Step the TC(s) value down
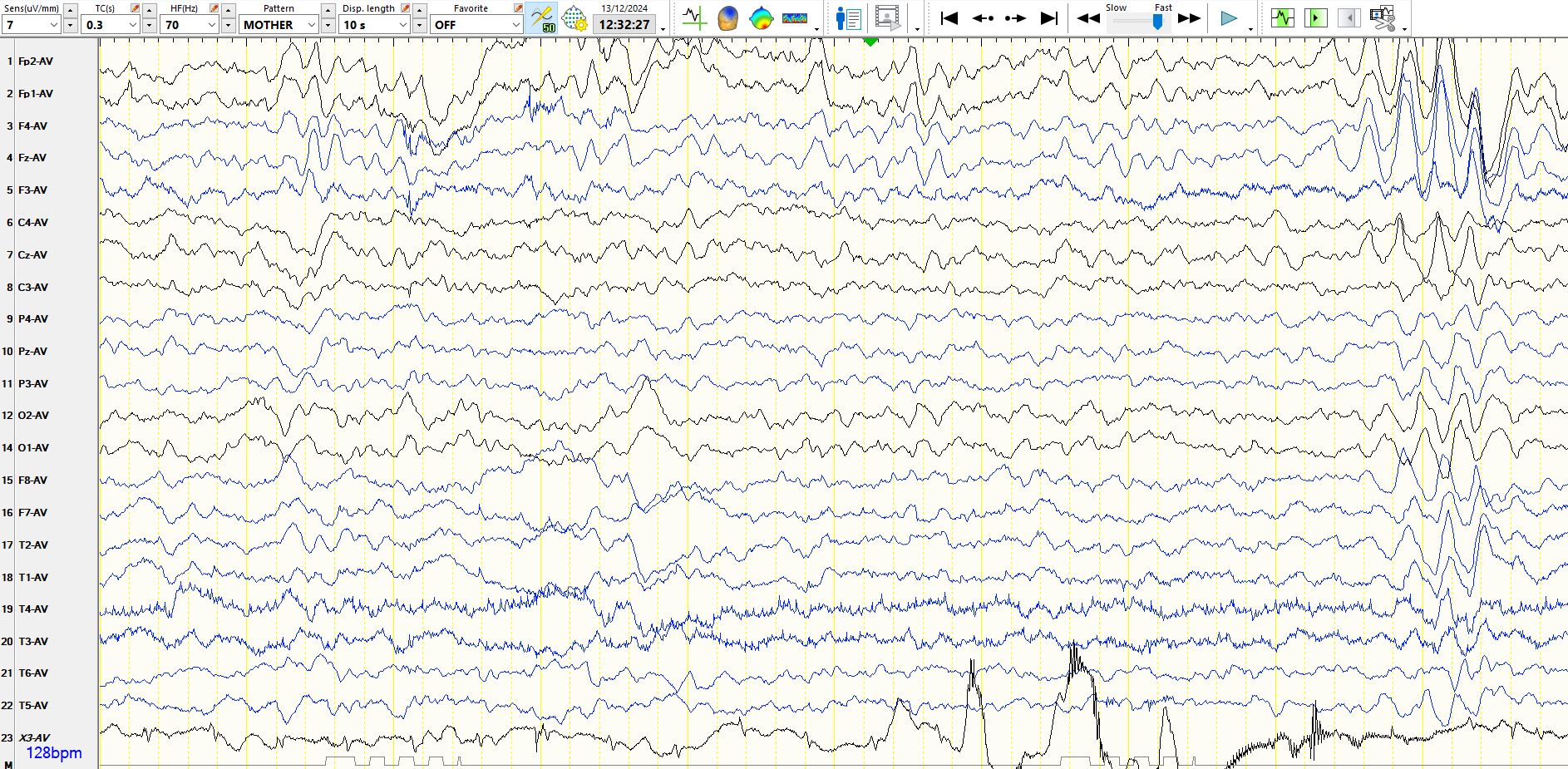1568x769 pixels. (x=150, y=25)
